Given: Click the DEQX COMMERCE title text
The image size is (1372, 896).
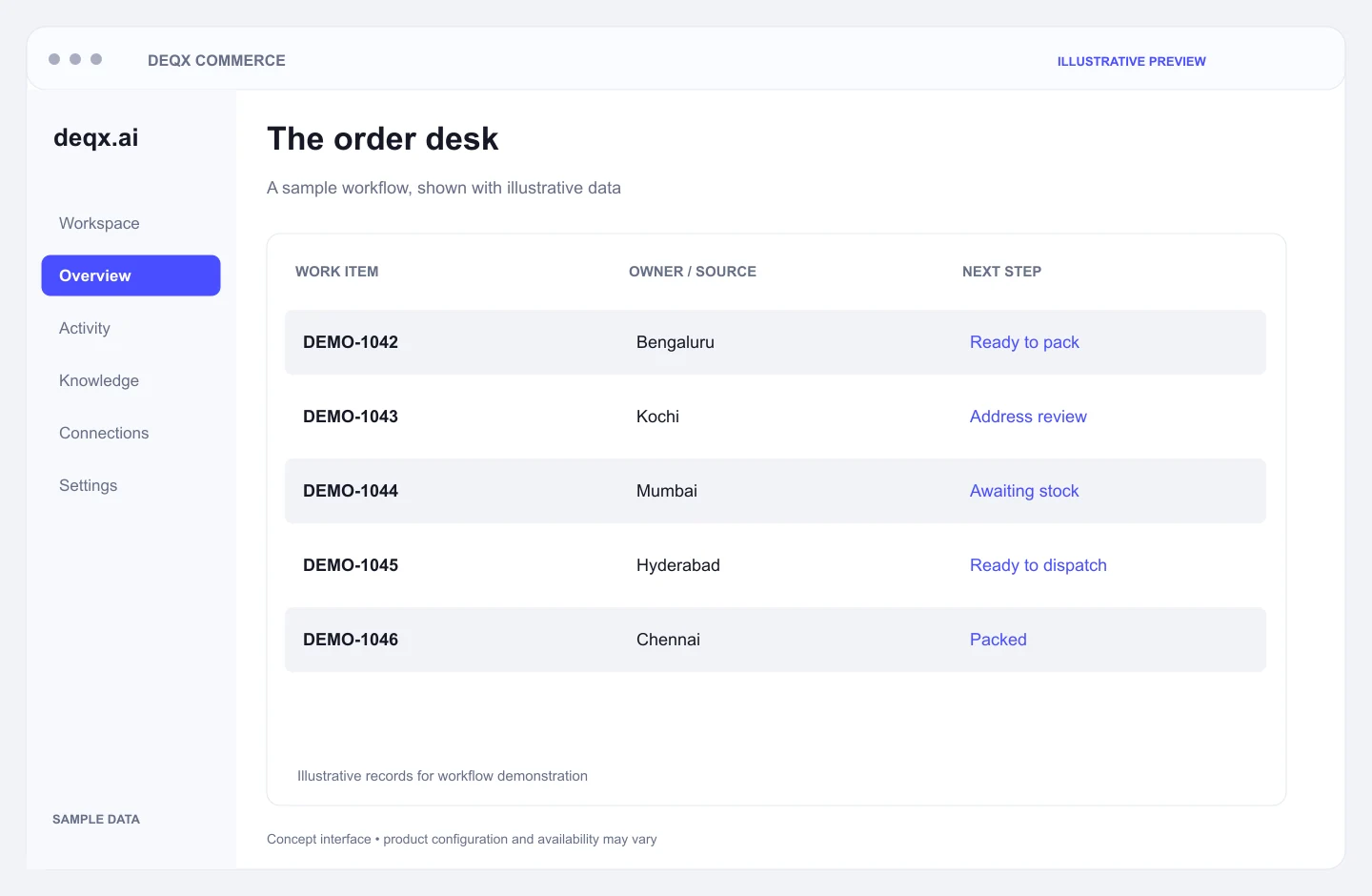Looking at the screenshot, I should pos(216,60).
